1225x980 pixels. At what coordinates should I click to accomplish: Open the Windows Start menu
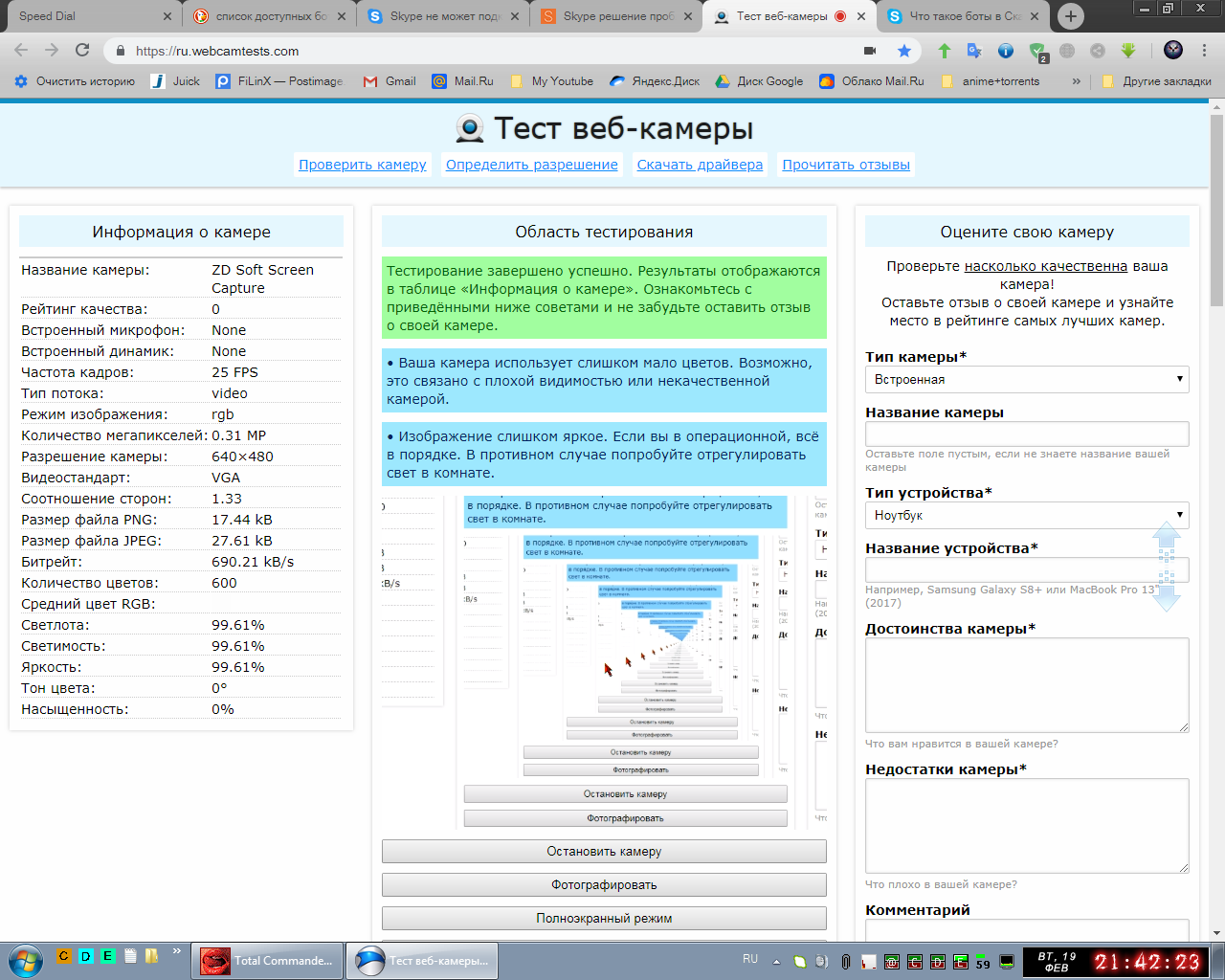(x=25, y=960)
